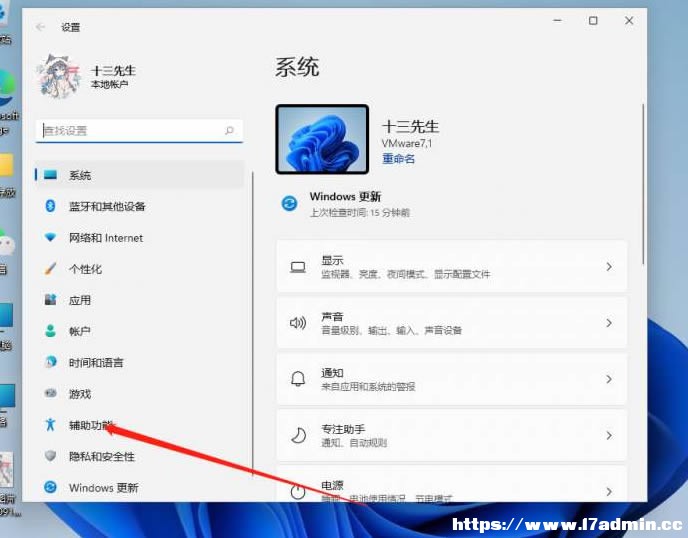Viewport: 688px width, 538px height.
Task: Open the 专注助手 settings card
Action: 452,435
